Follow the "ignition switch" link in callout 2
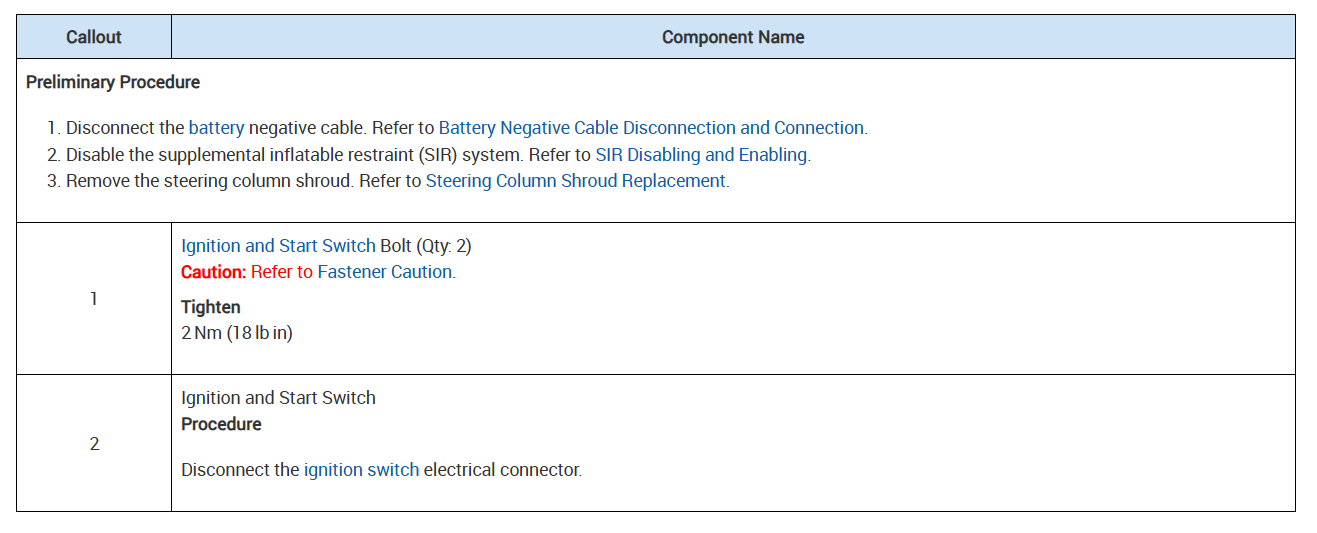Screen dimensions: 1317x533 pyautogui.click(x=361, y=470)
